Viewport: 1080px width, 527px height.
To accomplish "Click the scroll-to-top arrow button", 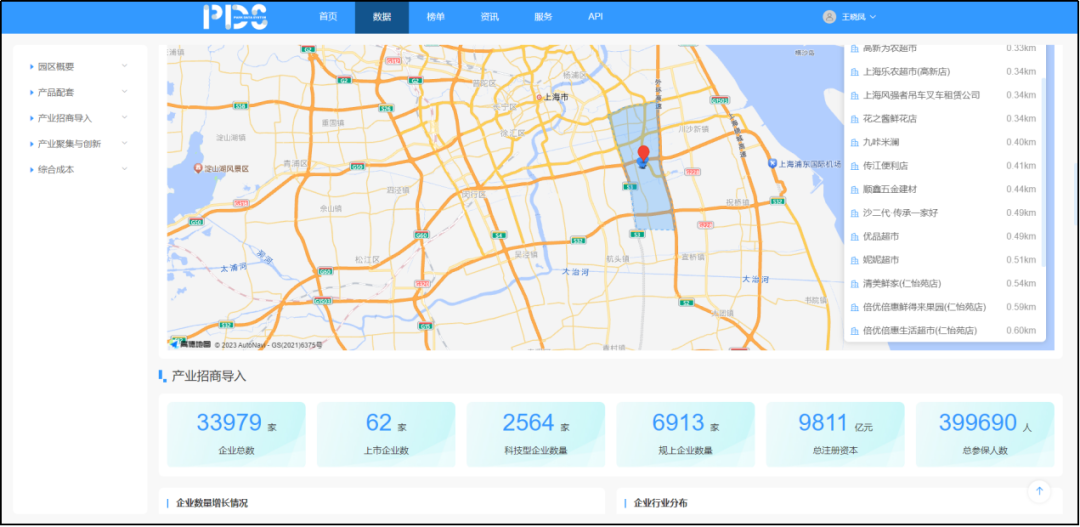I will click(1039, 490).
